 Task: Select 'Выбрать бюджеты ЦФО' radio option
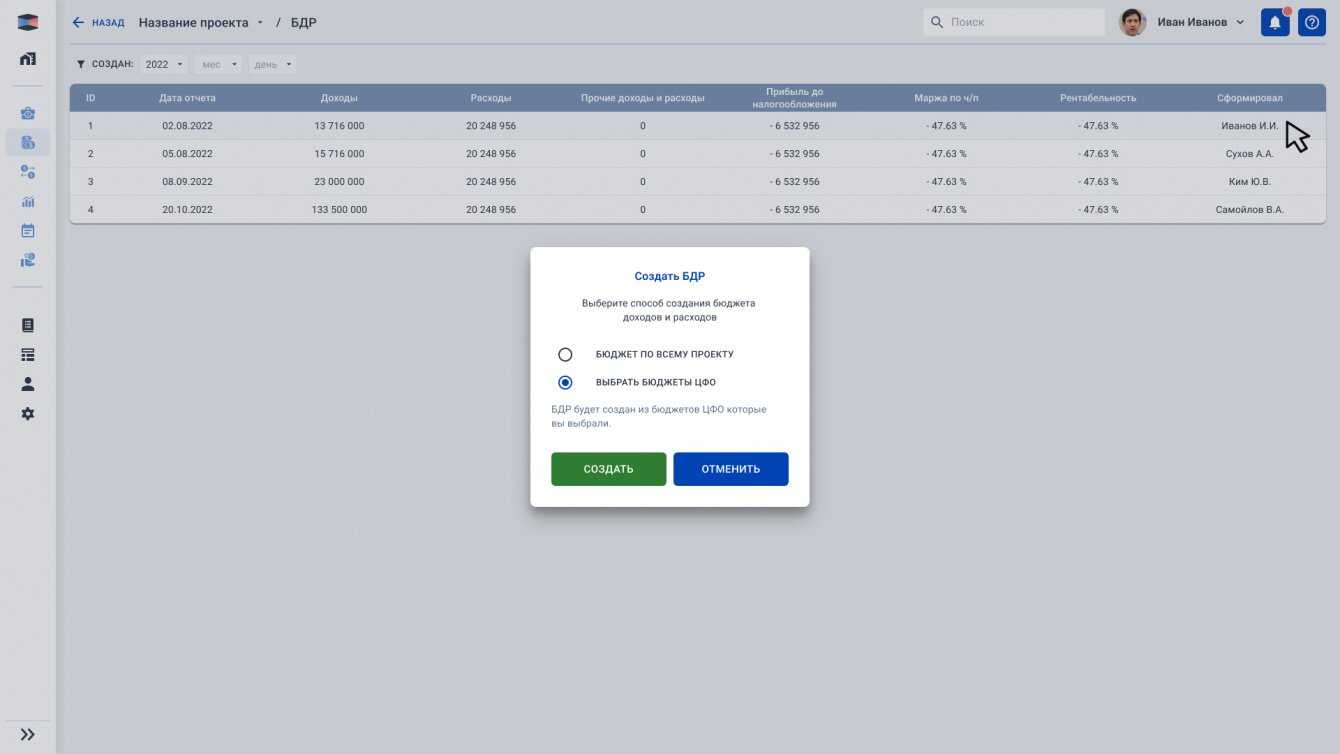point(565,382)
